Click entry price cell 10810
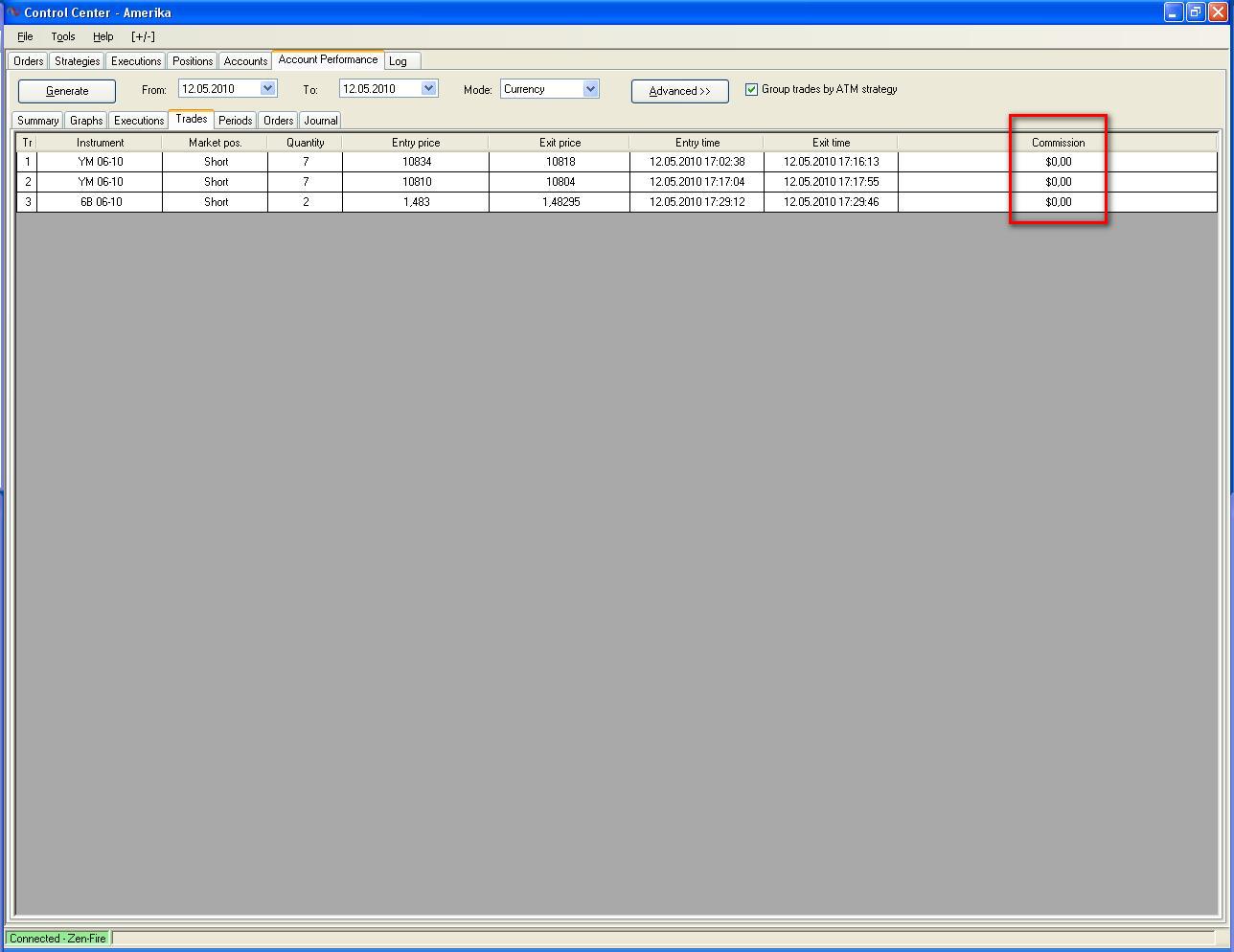Image resolution: width=1234 pixels, height=952 pixels. pyautogui.click(x=417, y=182)
